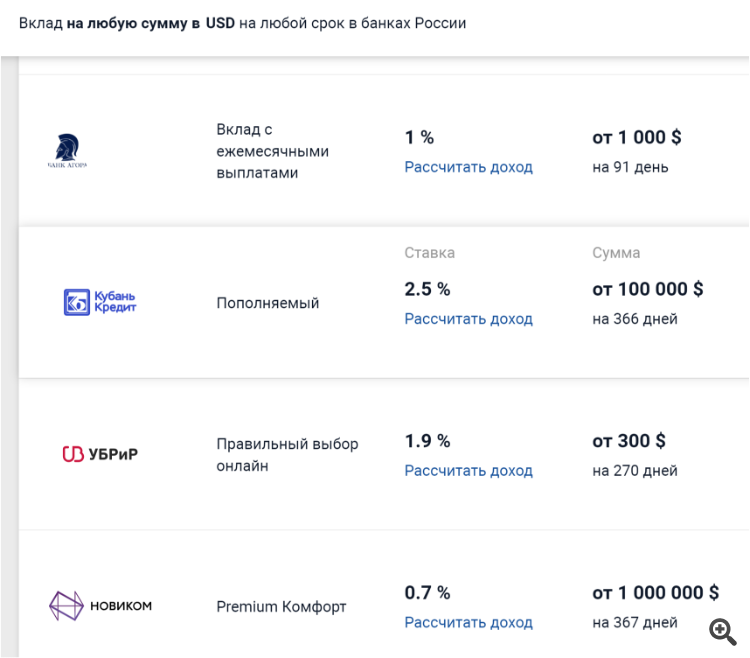Image resolution: width=750 pixels, height=658 pixels.
Task: Click the Bank Agora helmet logo
Action: point(67,151)
